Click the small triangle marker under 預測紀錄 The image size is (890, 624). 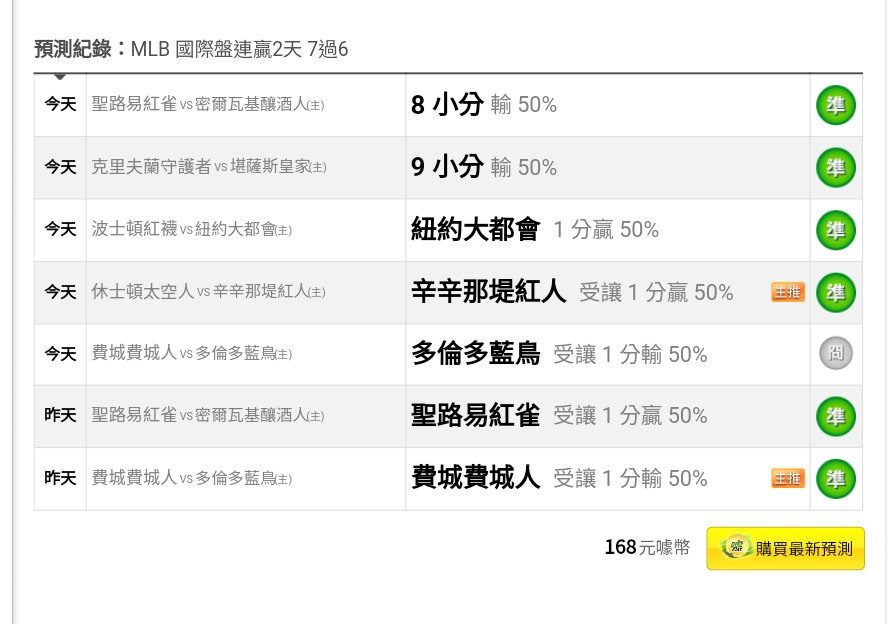(x=60, y=76)
